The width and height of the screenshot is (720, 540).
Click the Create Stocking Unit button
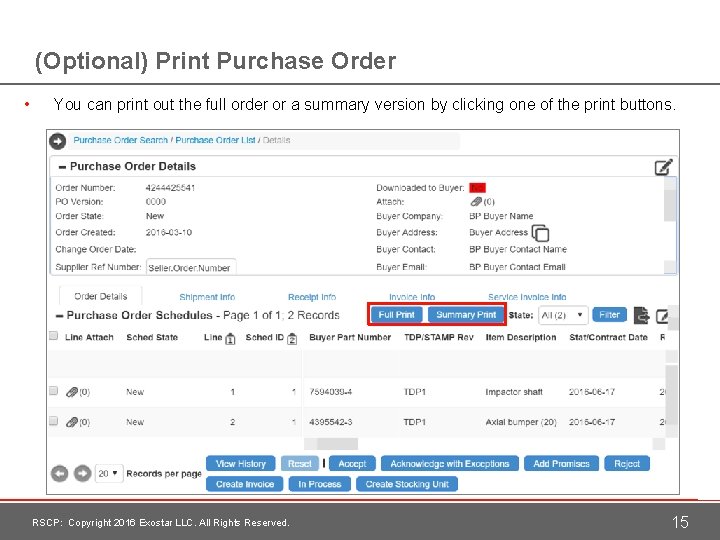tap(407, 484)
